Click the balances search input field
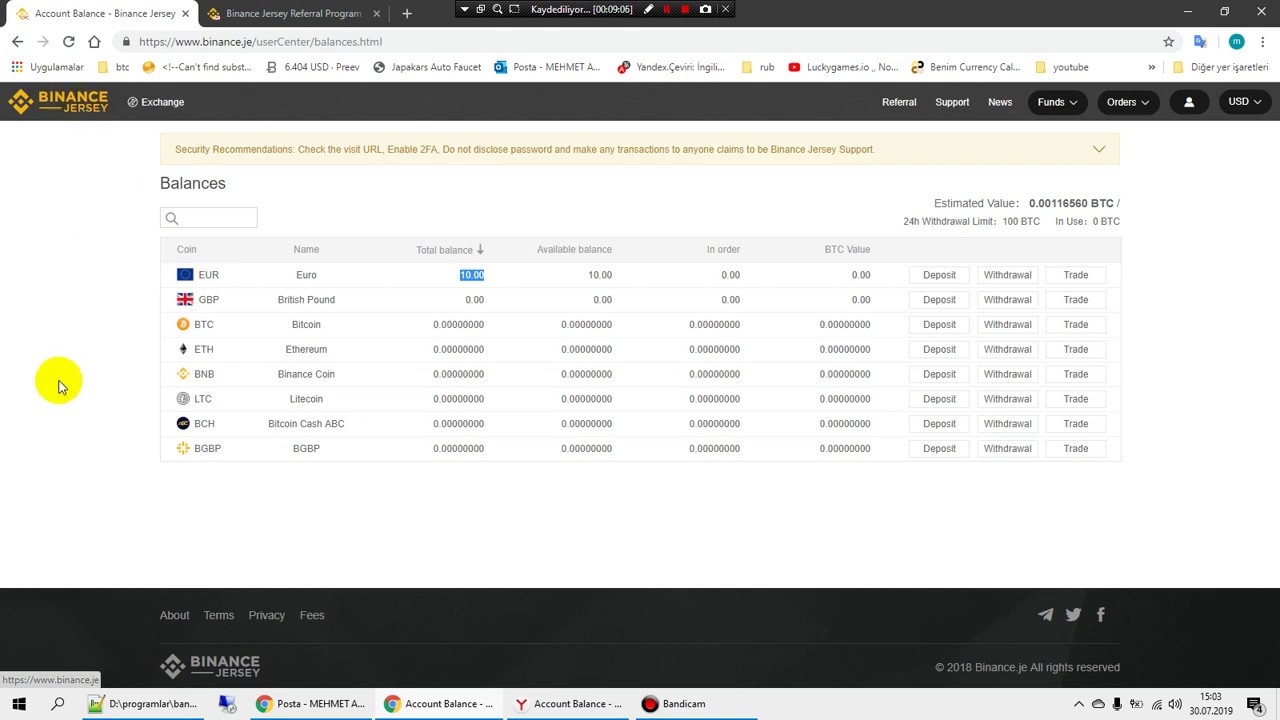 (209, 218)
